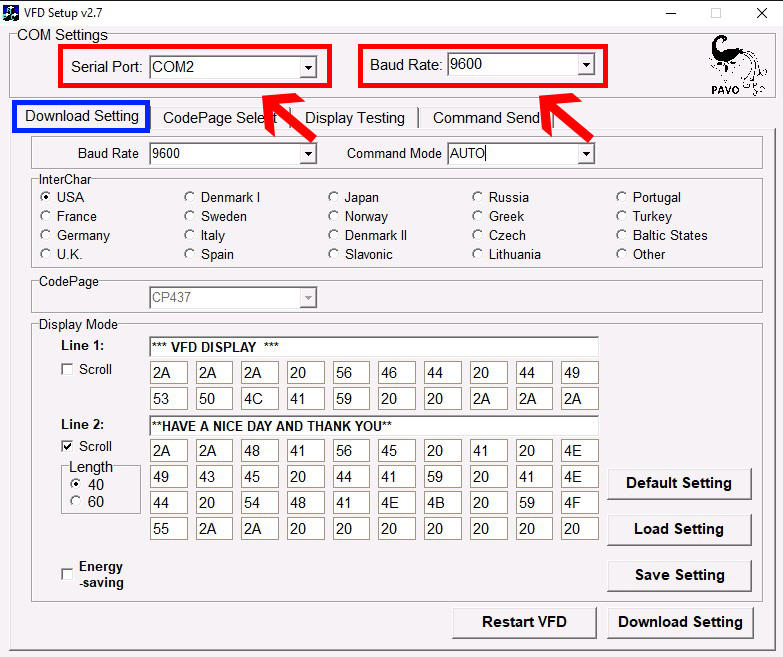Toggle the Energy-saving checkbox
The width and height of the screenshot is (783, 657).
pos(68,574)
